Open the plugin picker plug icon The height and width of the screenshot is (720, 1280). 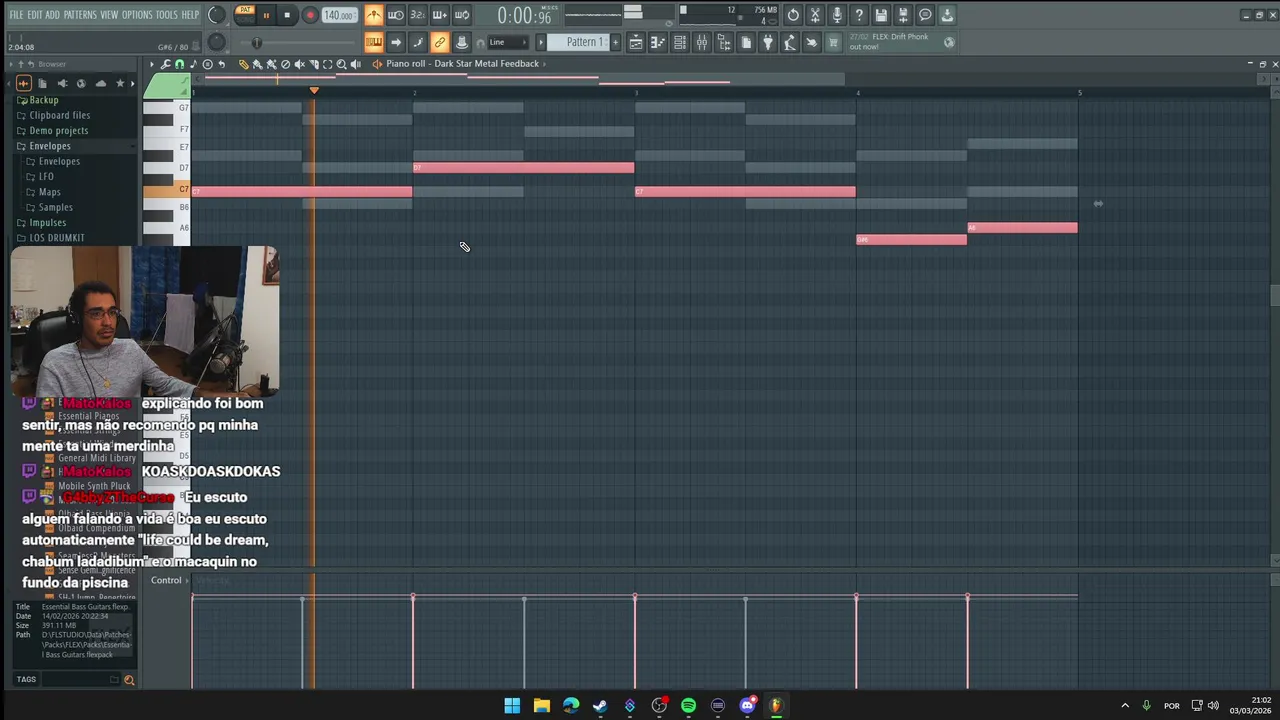(x=768, y=42)
